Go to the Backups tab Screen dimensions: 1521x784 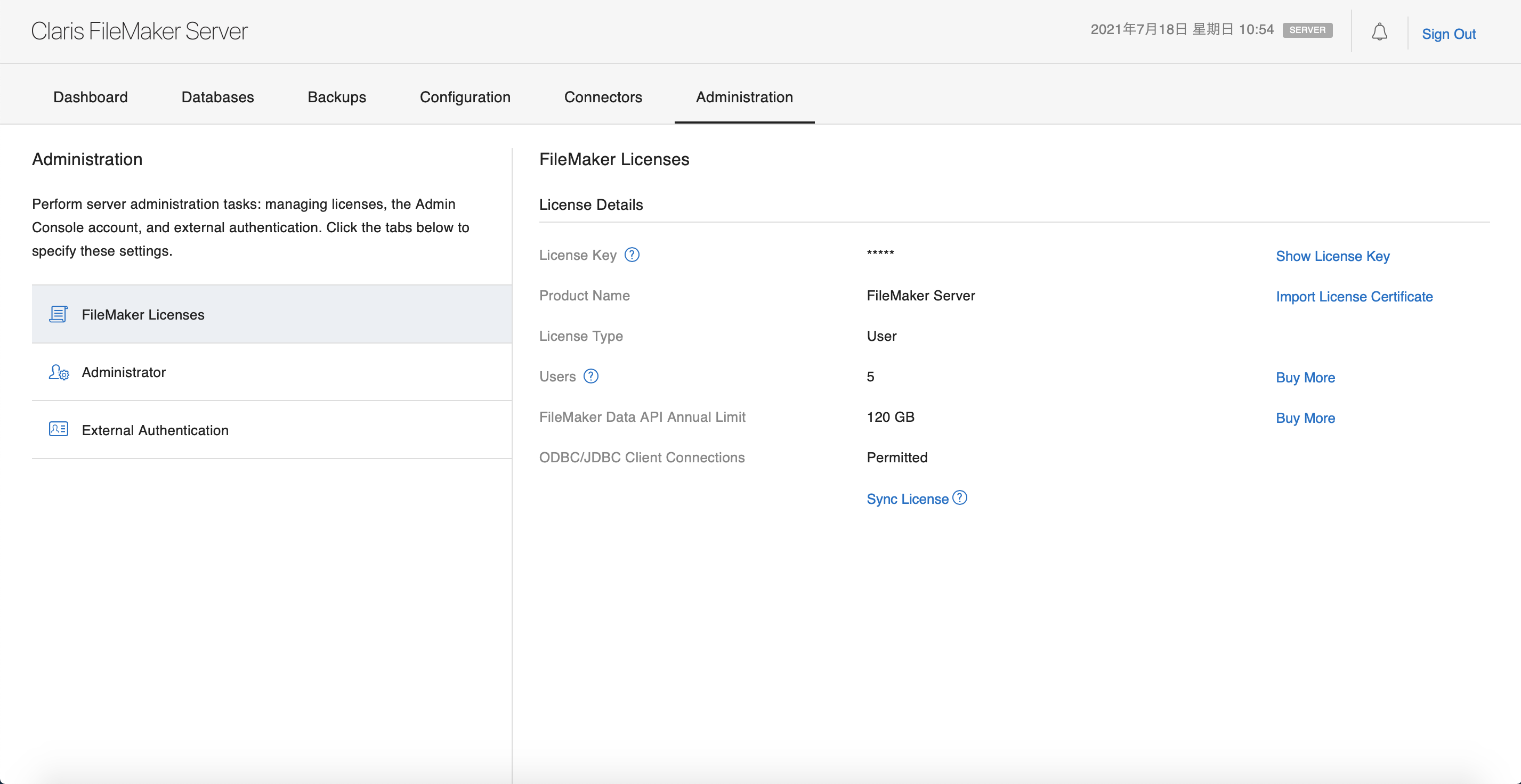point(337,97)
